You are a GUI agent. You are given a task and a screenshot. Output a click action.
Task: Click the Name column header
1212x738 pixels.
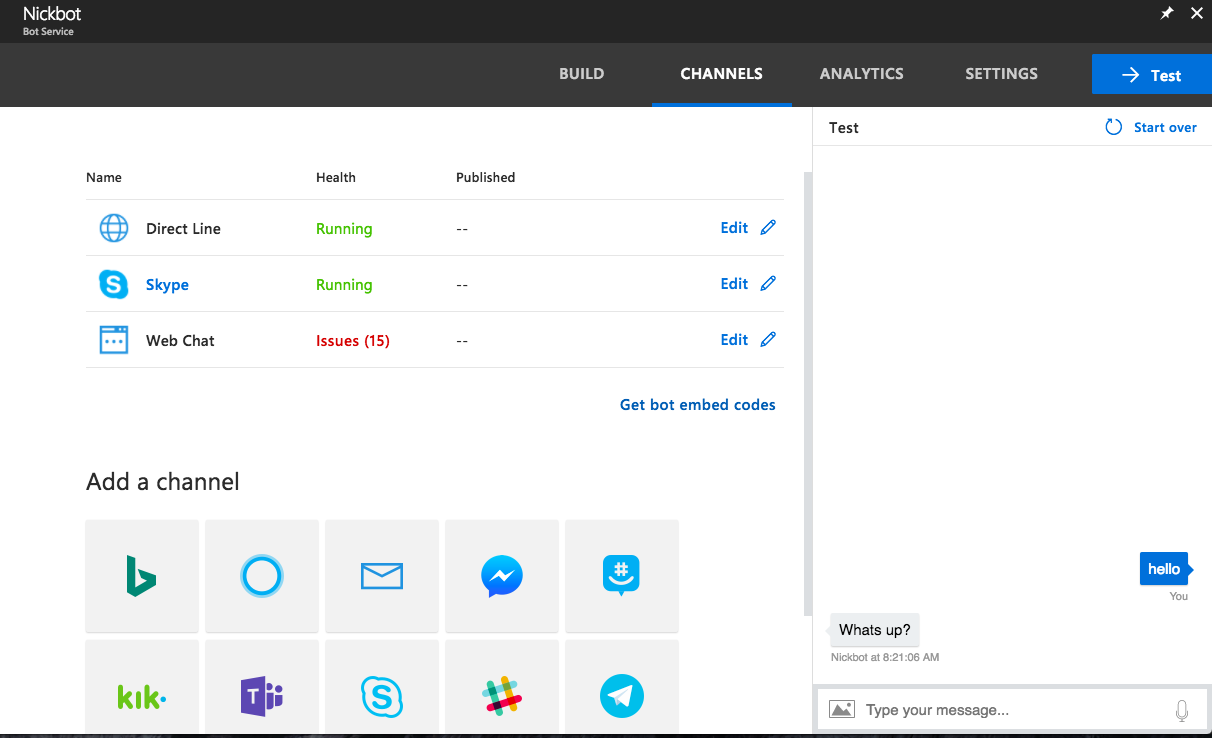click(104, 177)
